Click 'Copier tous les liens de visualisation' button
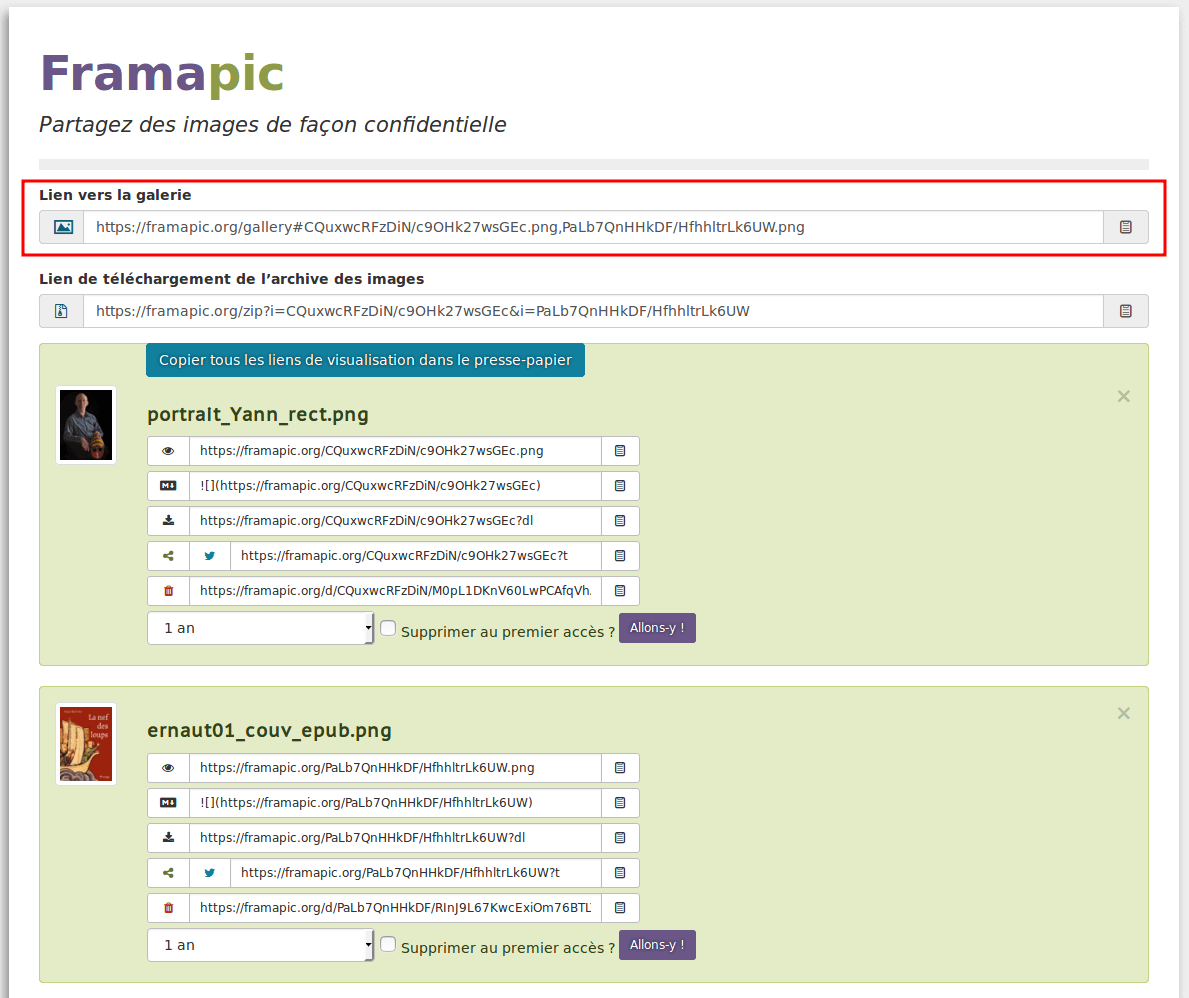The width and height of the screenshot is (1189, 998). pyautogui.click(x=365, y=359)
